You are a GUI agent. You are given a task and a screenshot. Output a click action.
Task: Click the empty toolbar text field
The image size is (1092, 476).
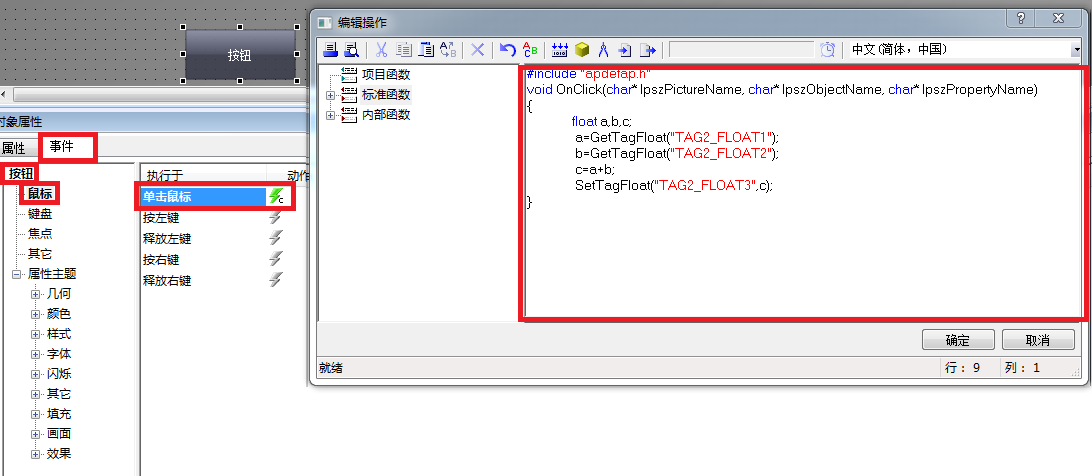point(741,49)
